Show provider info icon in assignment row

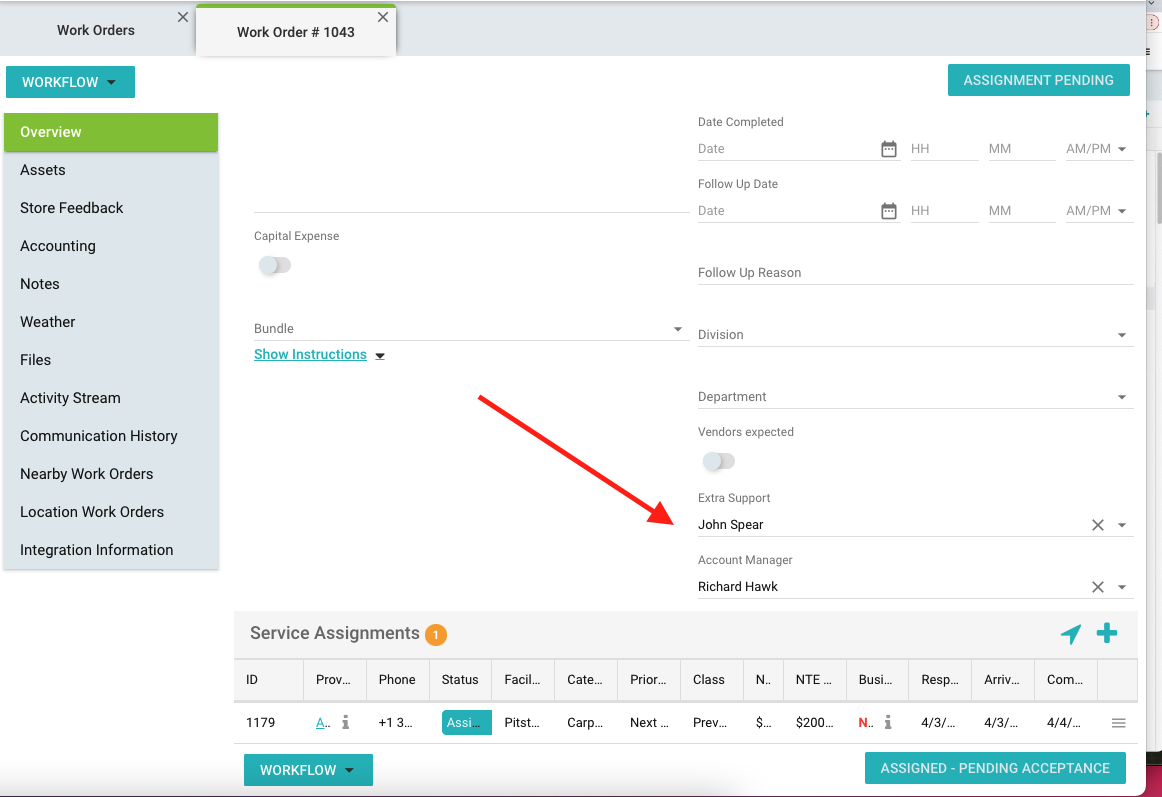pyautogui.click(x=345, y=722)
